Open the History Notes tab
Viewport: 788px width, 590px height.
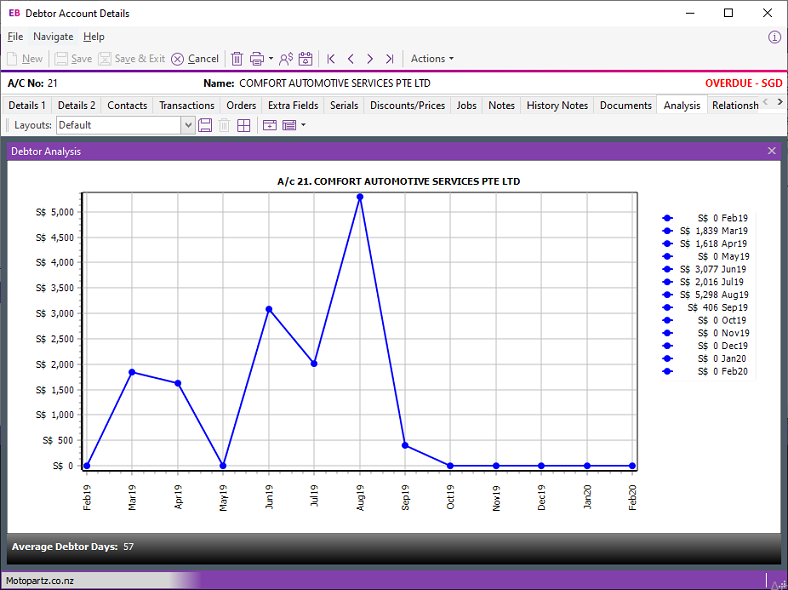tap(557, 105)
